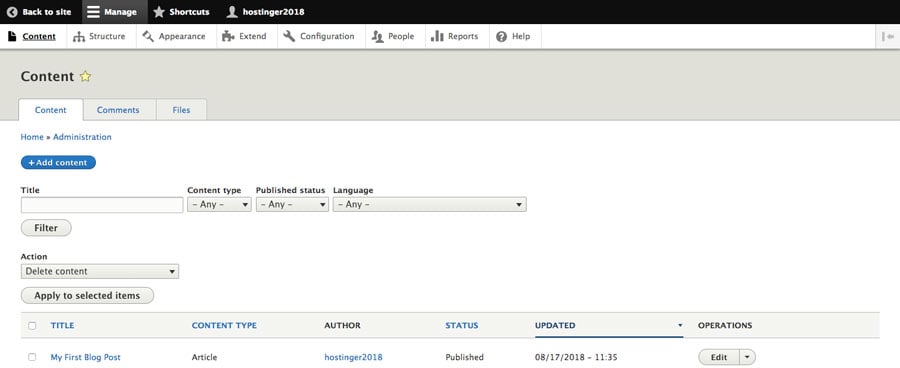
Task: Open Extend via its puzzle icon
Action: click(x=228, y=36)
